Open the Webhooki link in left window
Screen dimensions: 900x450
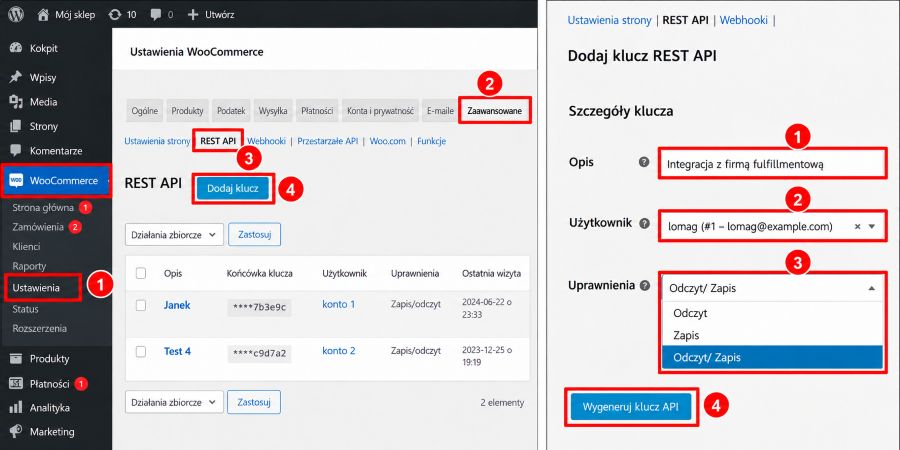[x=266, y=141]
